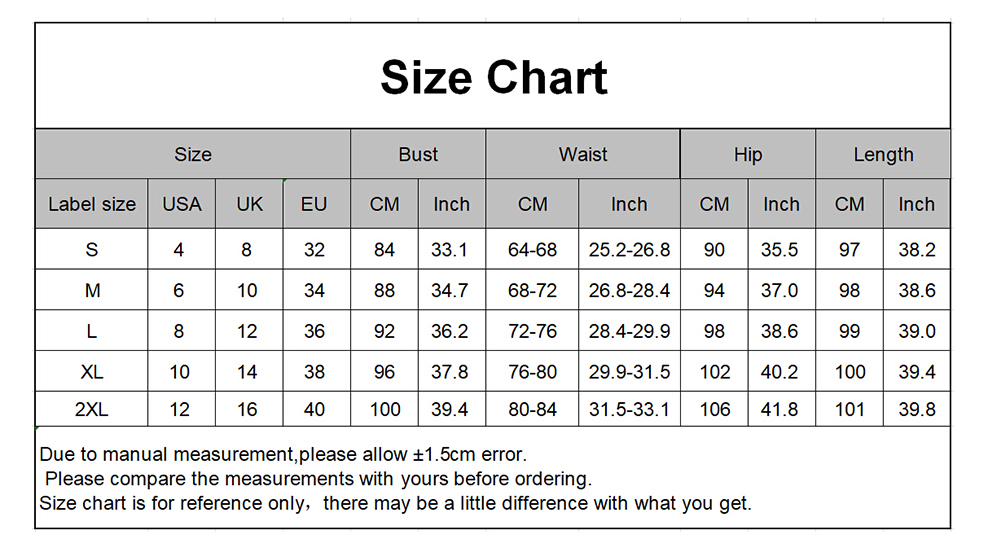Click the Length column header

(x=883, y=154)
